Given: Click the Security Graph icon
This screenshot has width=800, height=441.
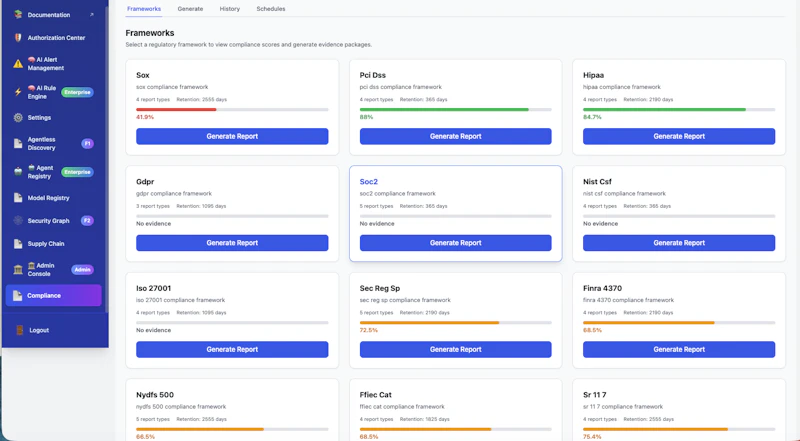Looking at the screenshot, I should coord(18,220).
